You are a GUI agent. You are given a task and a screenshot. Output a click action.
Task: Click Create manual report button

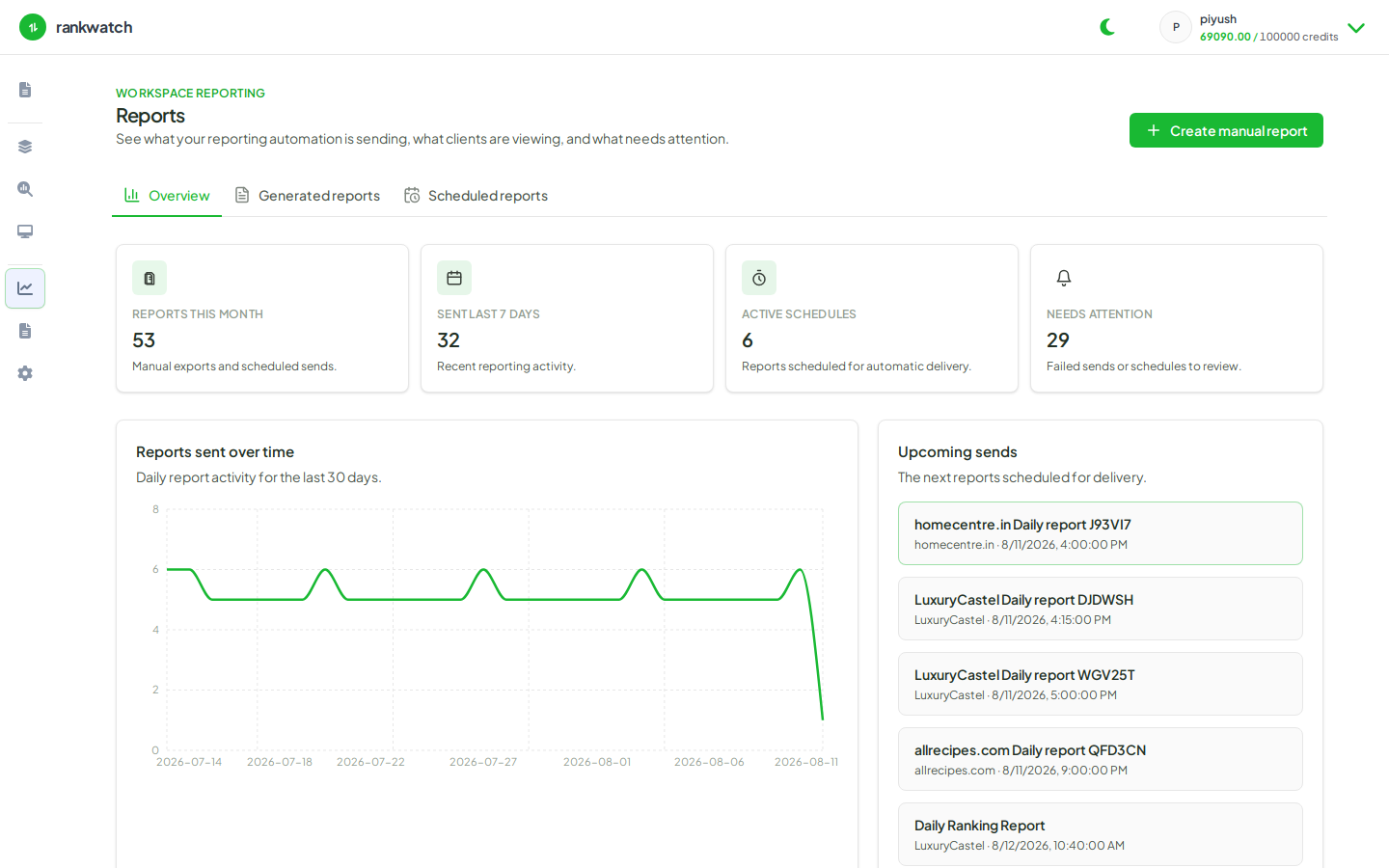[x=1226, y=130]
